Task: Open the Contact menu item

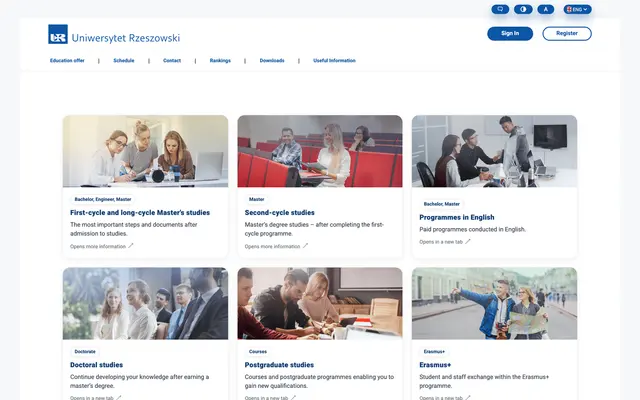Action: 172,60
